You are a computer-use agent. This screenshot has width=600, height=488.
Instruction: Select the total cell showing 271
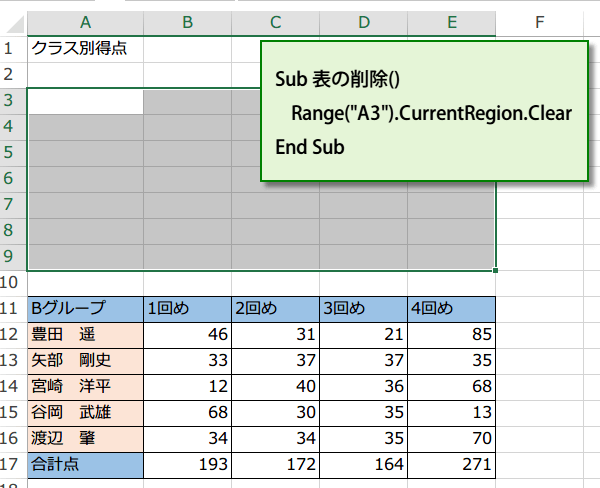pos(451,464)
